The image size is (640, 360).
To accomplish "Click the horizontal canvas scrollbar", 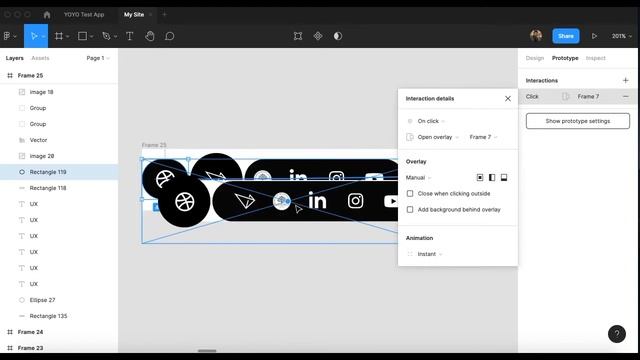I will [x=207, y=351].
